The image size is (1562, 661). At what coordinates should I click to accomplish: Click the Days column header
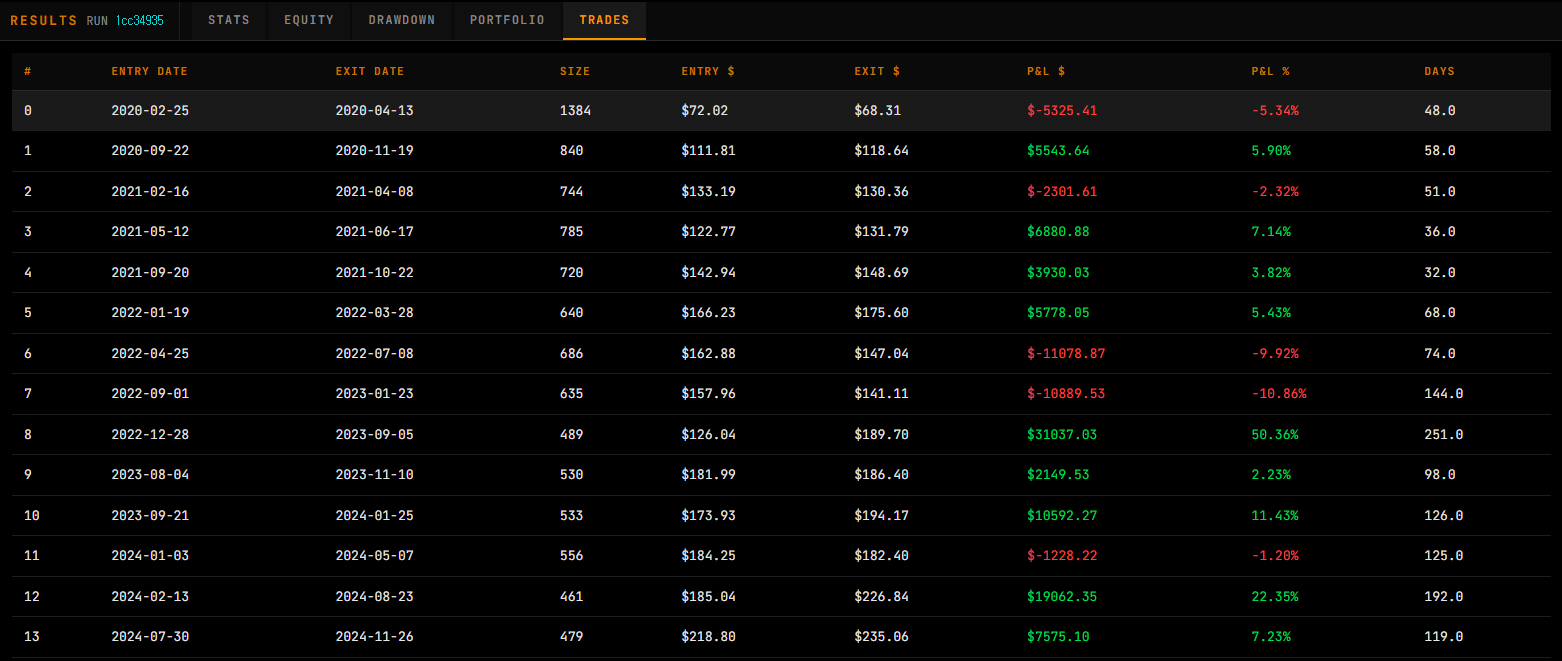pyautogui.click(x=1439, y=72)
